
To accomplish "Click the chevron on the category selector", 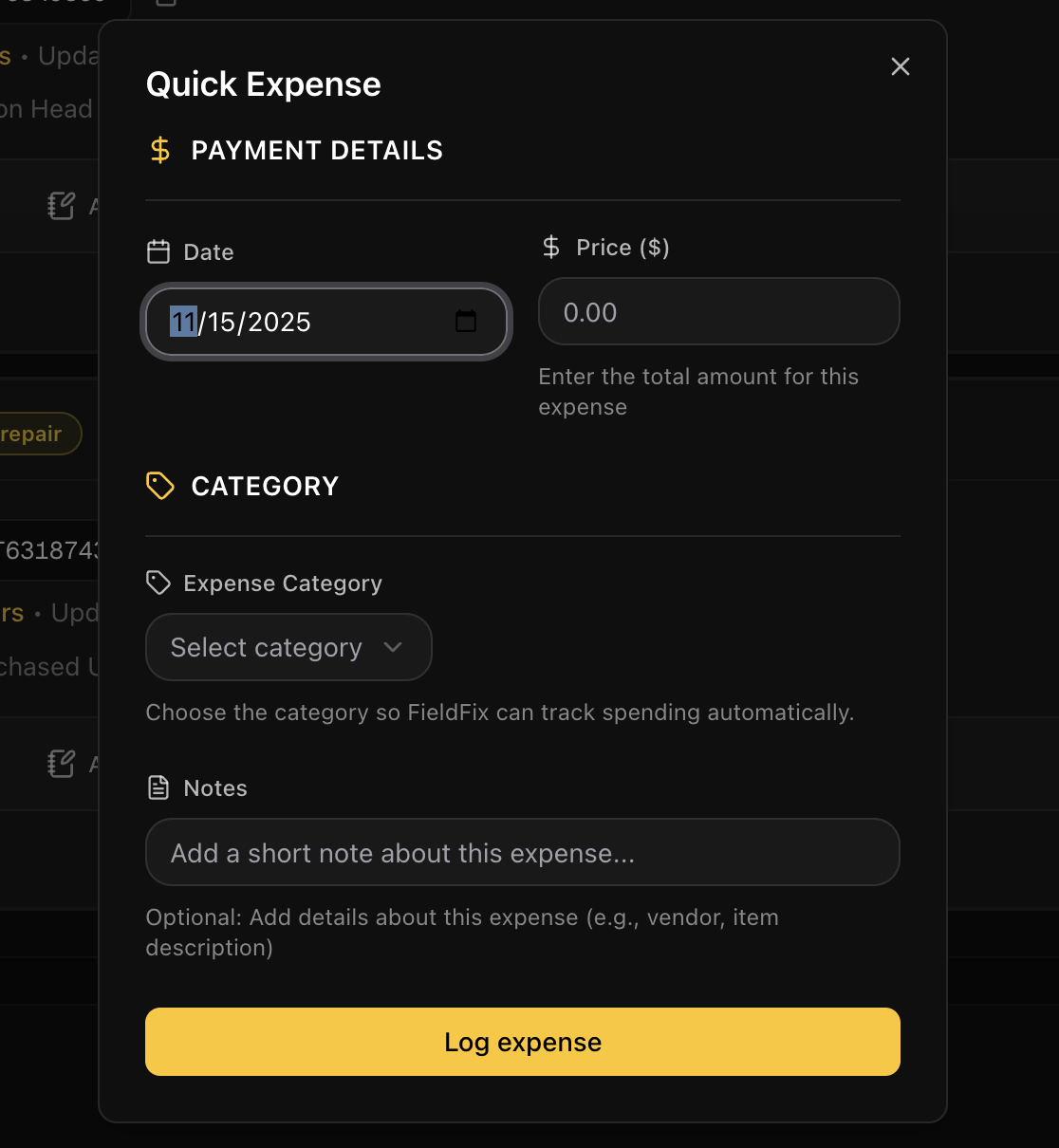I will [x=392, y=647].
